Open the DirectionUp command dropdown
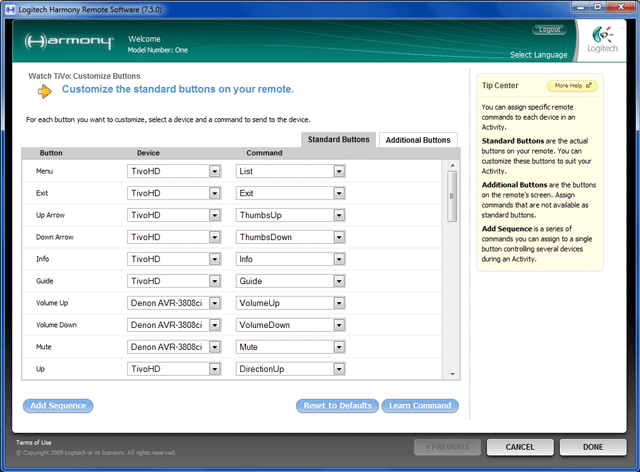The image size is (640, 472). 291,369
